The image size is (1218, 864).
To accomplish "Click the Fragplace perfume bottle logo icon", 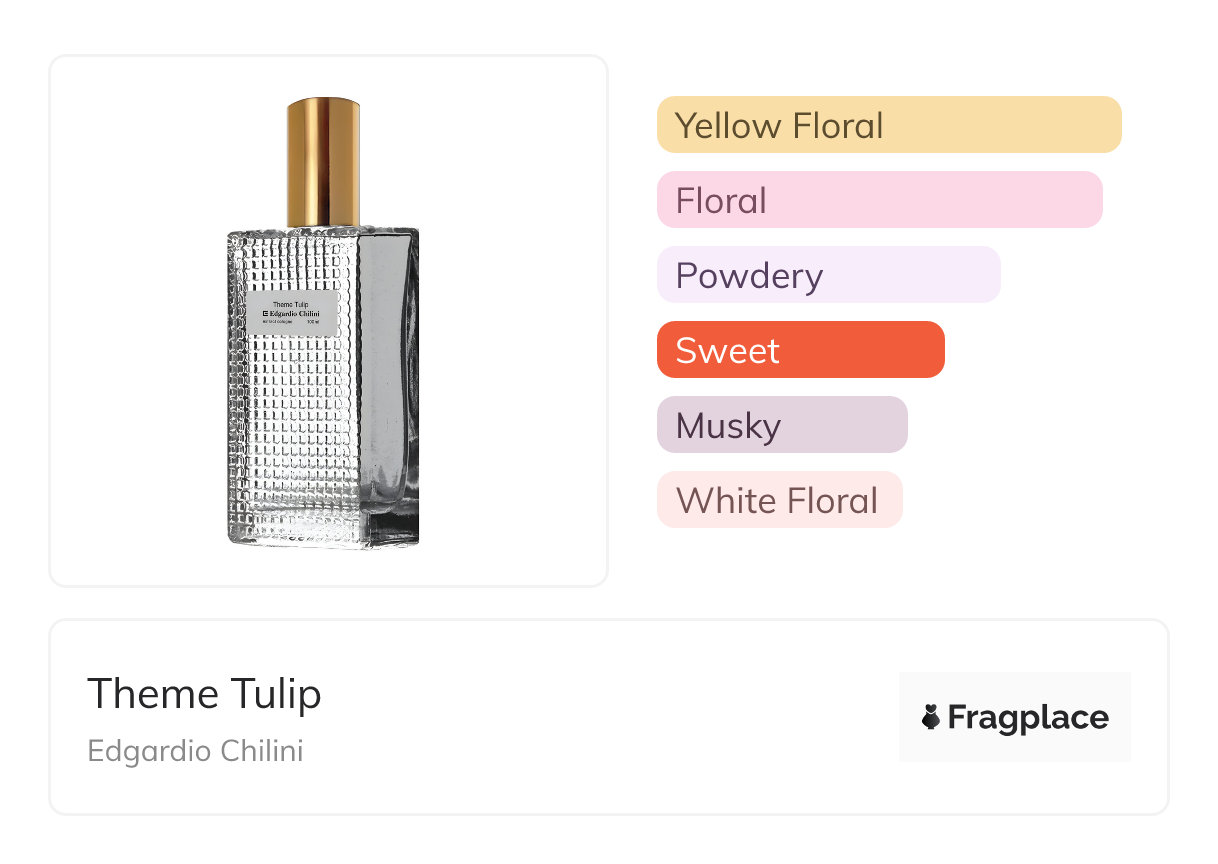I will (x=931, y=717).
